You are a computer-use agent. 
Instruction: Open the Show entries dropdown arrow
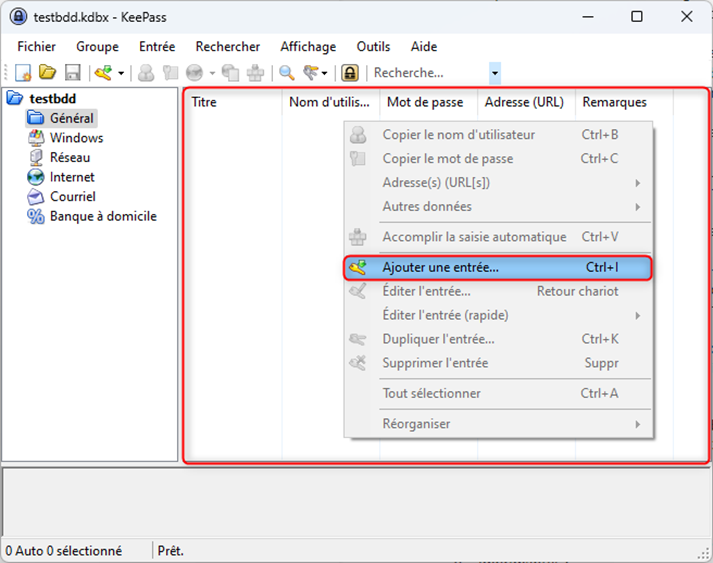click(x=324, y=73)
